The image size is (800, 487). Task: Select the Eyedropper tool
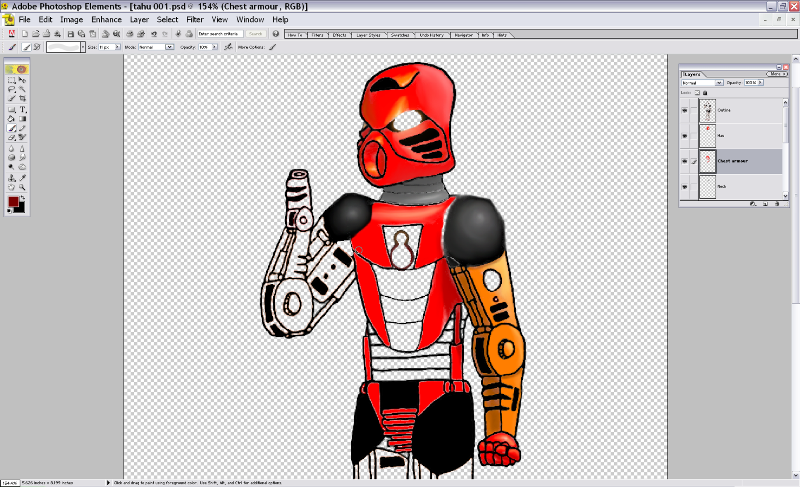tap(22, 178)
